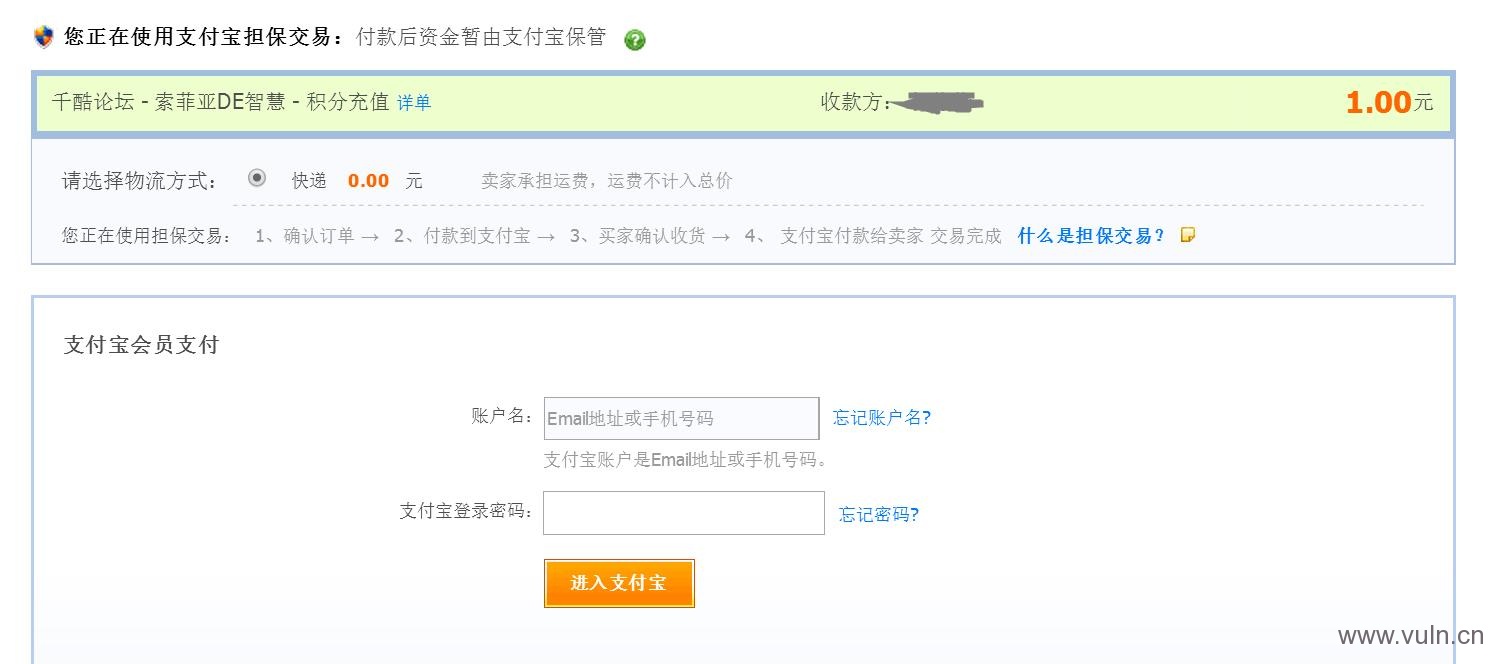The width and height of the screenshot is (1503, 664).
Task: Click step 2、付款到支付宝 text
Action: pyautogui.click(x=462, y=236)
